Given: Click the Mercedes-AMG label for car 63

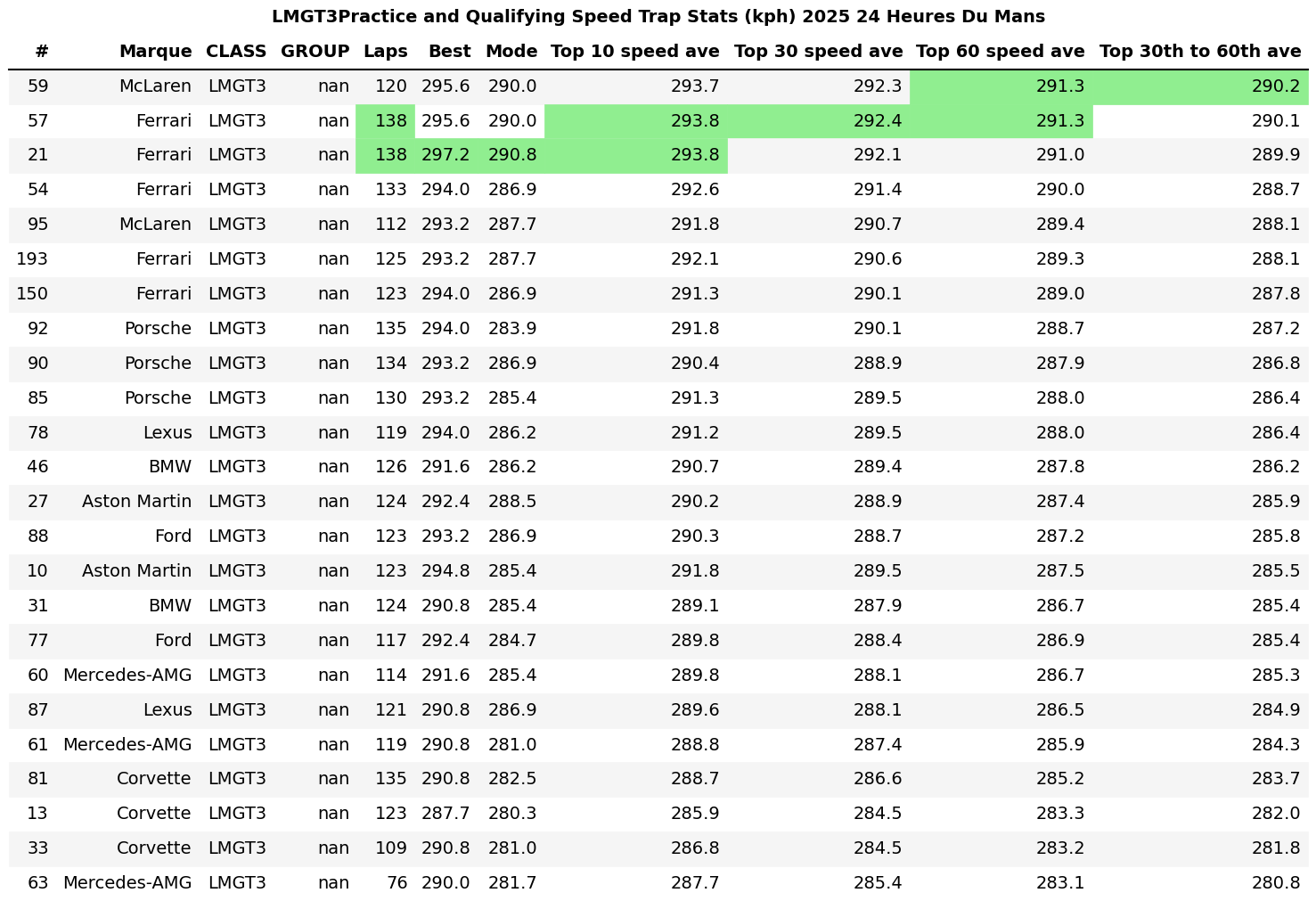Looking at the screenshot, I should (x=127, y=882).
